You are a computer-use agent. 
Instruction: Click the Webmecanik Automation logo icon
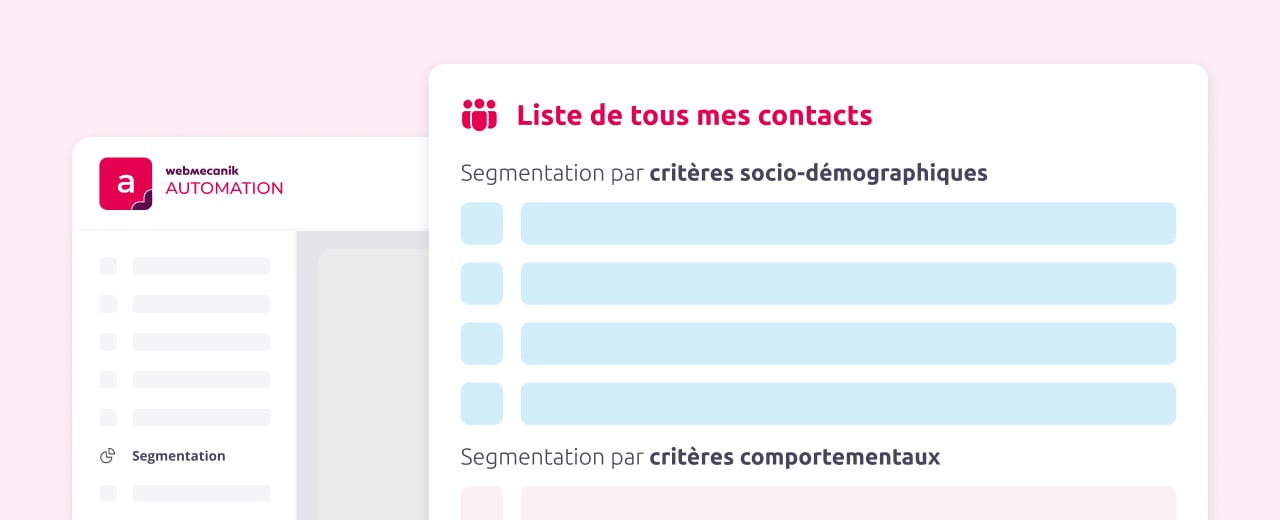(x=126, y=184)
